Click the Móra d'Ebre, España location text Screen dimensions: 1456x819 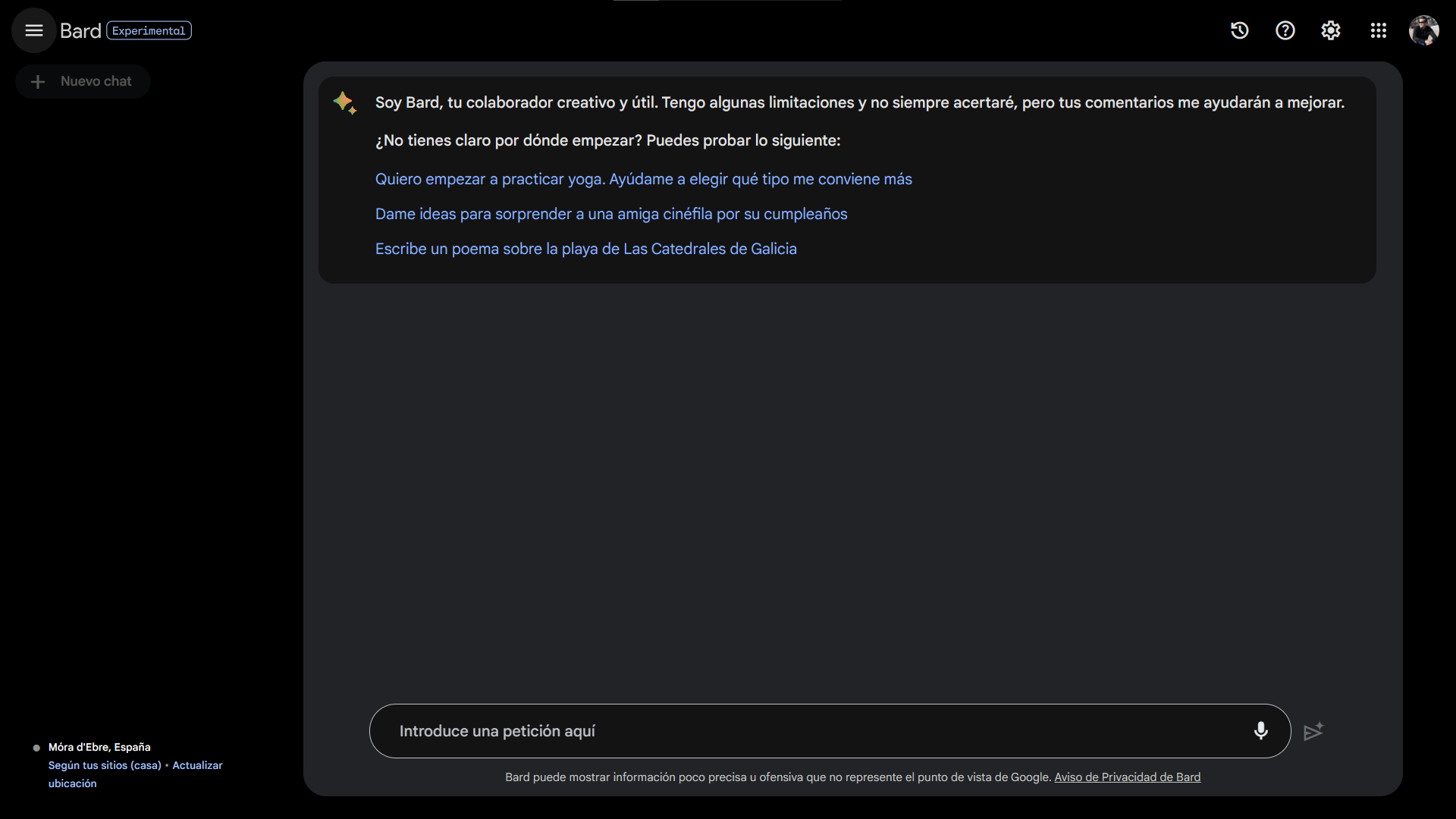coord(99,747)
